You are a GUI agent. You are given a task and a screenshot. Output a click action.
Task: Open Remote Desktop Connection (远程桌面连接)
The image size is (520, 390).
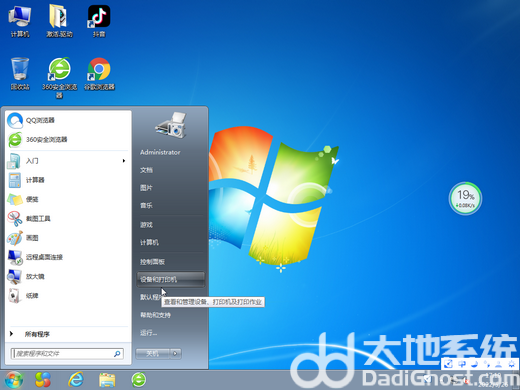67,257
